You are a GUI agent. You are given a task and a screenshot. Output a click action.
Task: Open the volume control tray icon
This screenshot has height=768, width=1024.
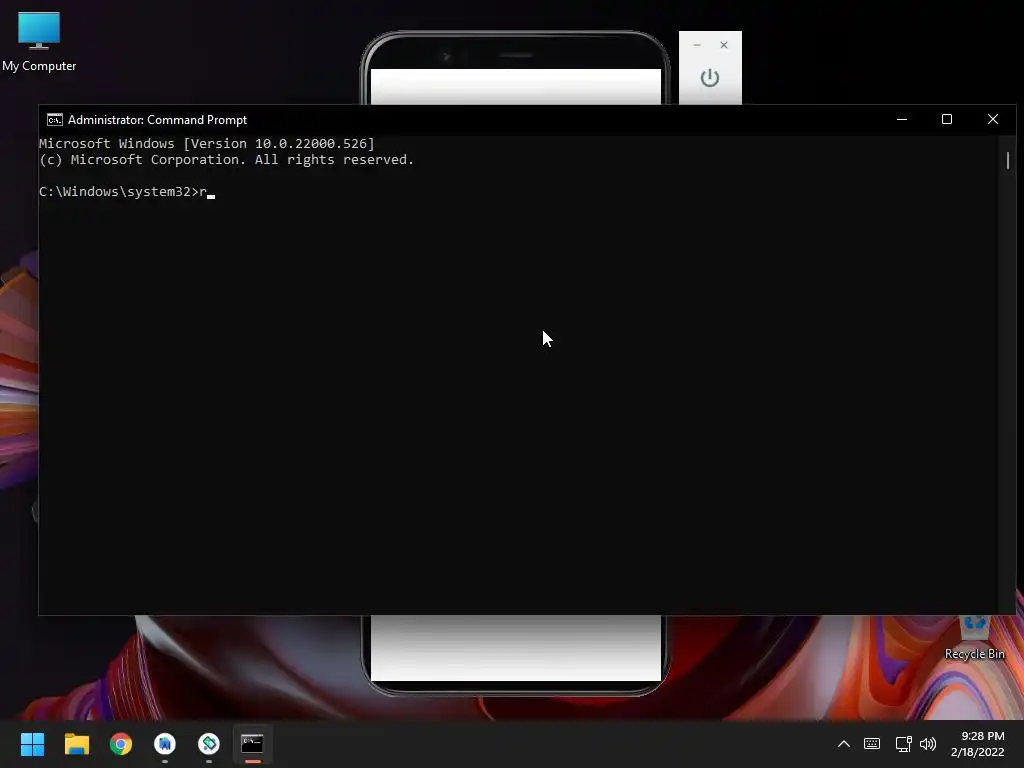927,744
